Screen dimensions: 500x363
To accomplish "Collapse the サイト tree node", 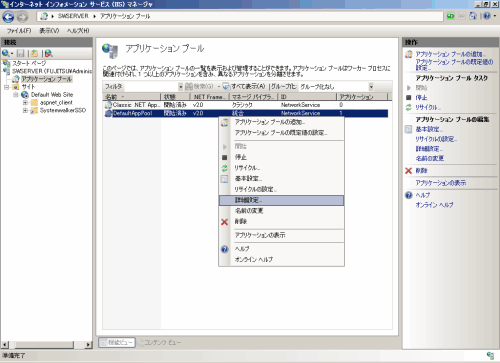I will pos(6,87).
